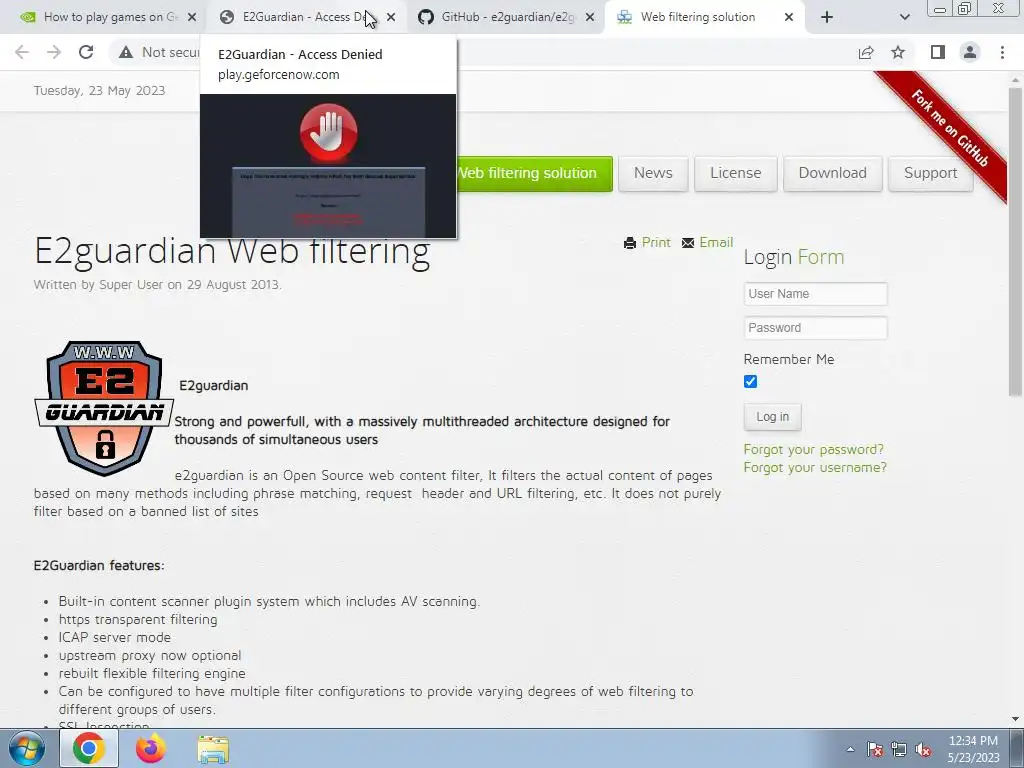Go back with the browser back arrow
Image resolution: width=1024 pixels, height=768 pixels.
coord(22,52)
